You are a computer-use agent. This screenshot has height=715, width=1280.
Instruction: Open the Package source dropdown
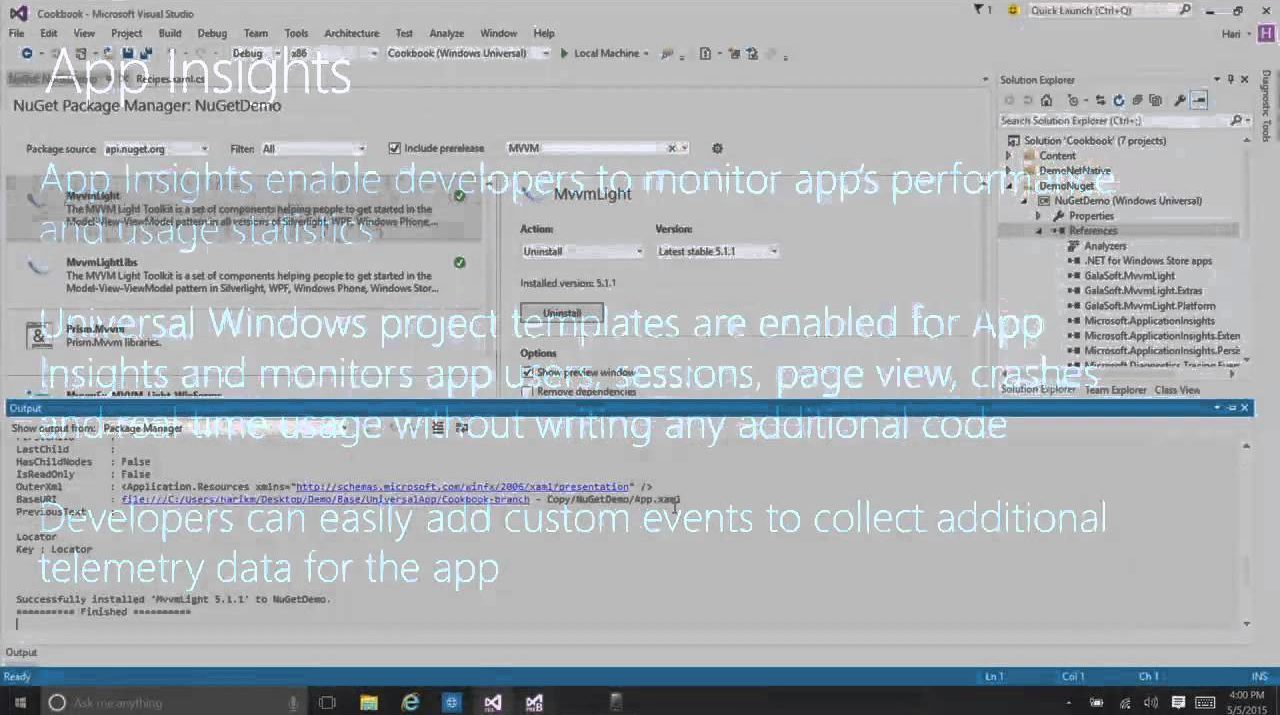coord(156,149)
